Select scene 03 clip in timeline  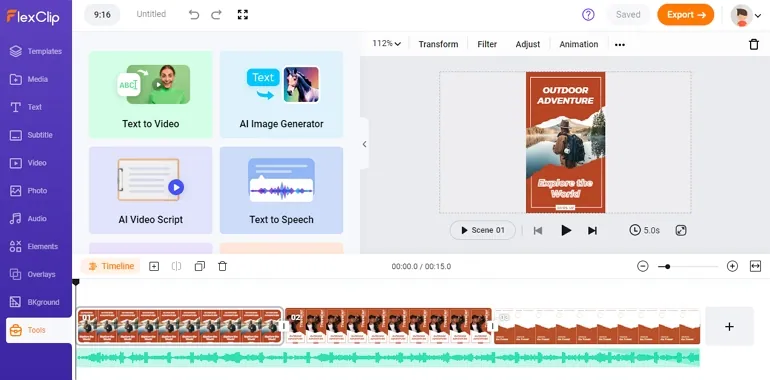point(597,326)
